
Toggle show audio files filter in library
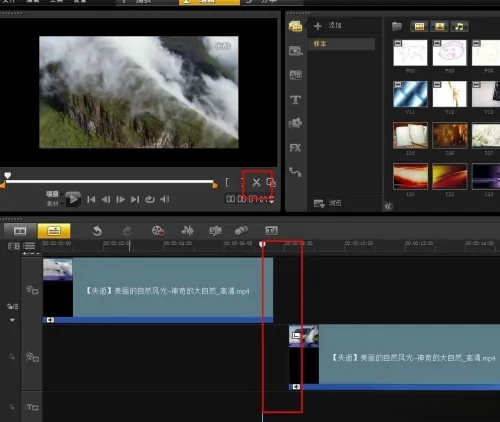pos(459,26)
